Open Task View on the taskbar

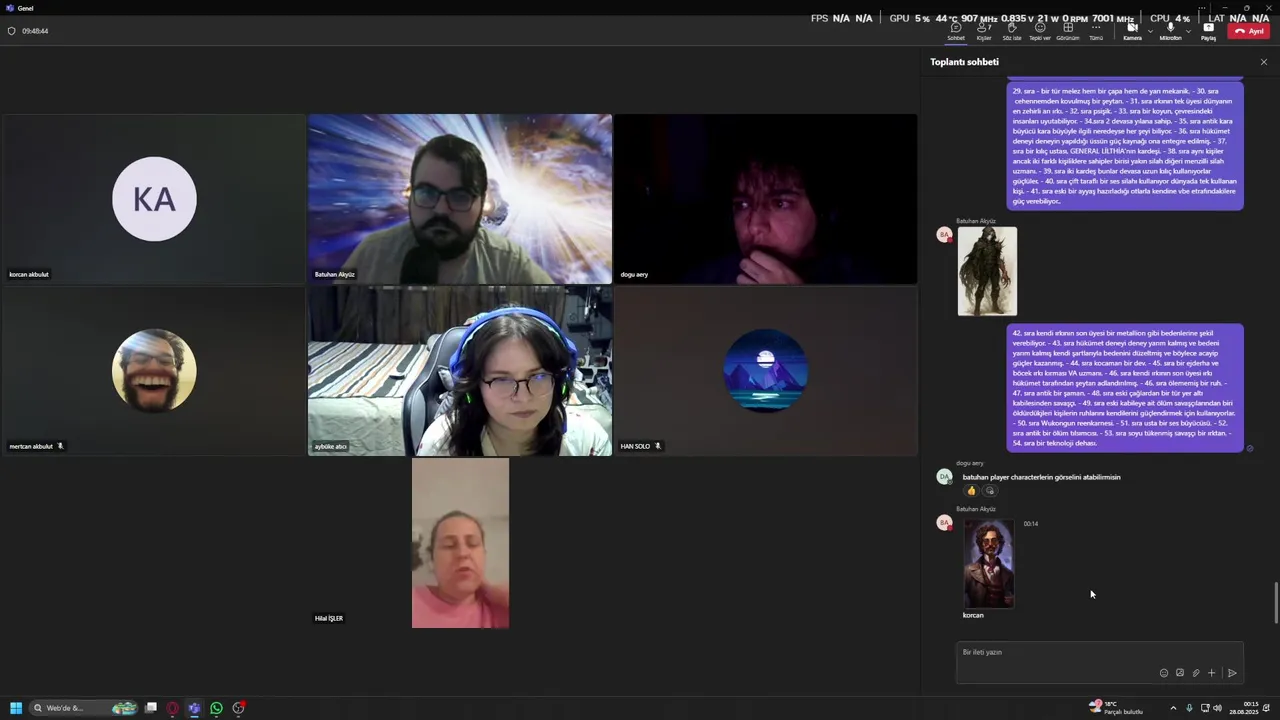coord(151,708)
